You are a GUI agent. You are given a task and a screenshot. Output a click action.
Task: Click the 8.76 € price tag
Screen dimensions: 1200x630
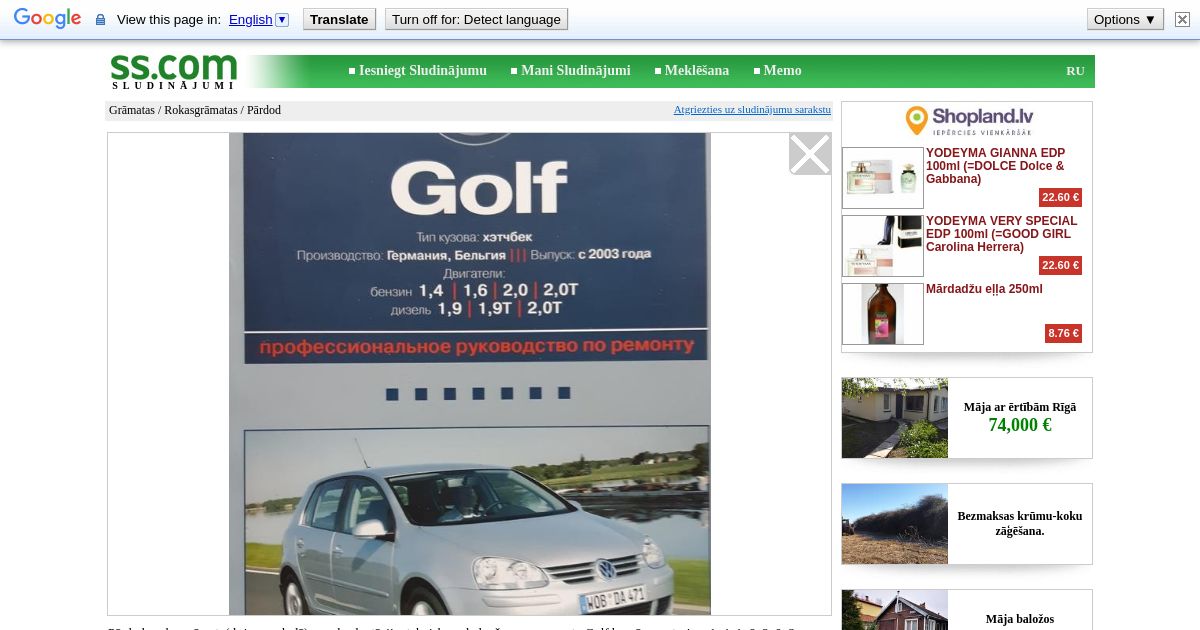[1063, 333]
